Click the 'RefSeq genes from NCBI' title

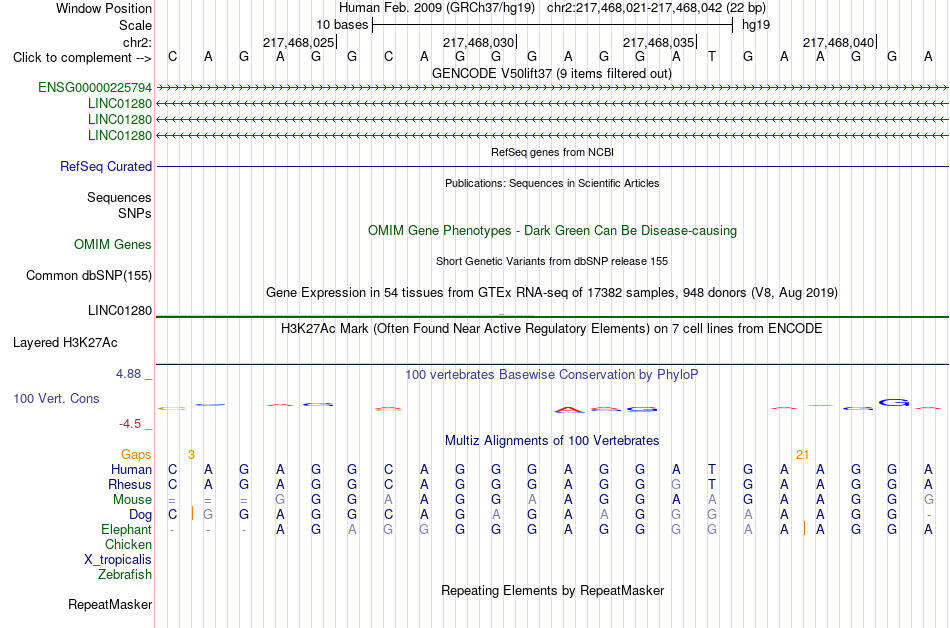pyautogui.click(x=552, y=153)
